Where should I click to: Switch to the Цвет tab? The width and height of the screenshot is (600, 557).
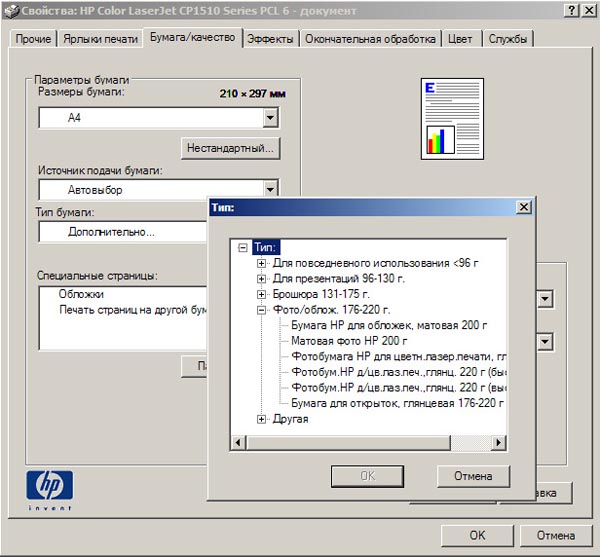[x=460, y=39]
